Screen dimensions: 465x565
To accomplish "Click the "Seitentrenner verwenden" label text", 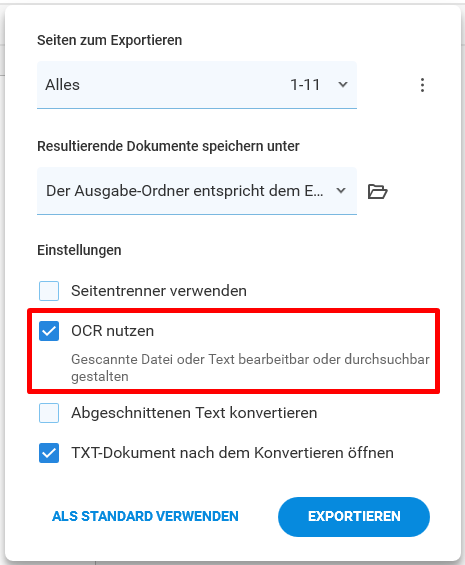I will (x=159, y=291).
